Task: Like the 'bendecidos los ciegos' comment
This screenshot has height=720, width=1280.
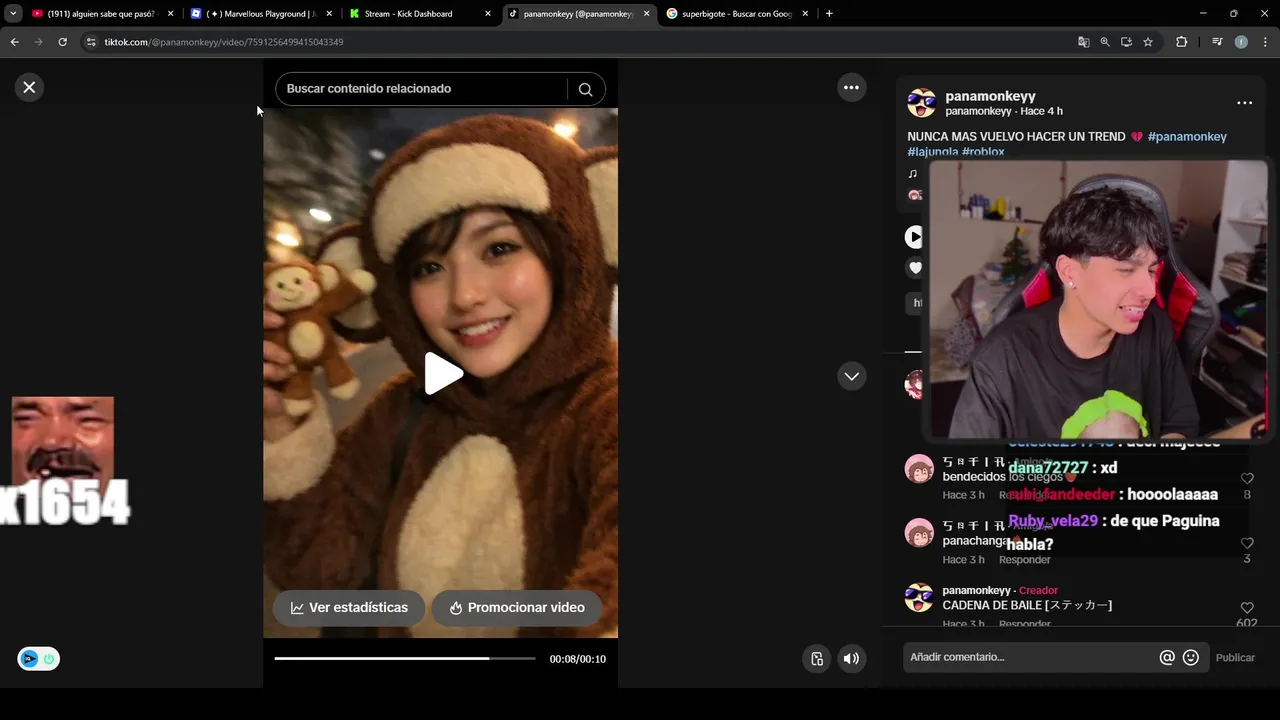Action: (1247, 479)
